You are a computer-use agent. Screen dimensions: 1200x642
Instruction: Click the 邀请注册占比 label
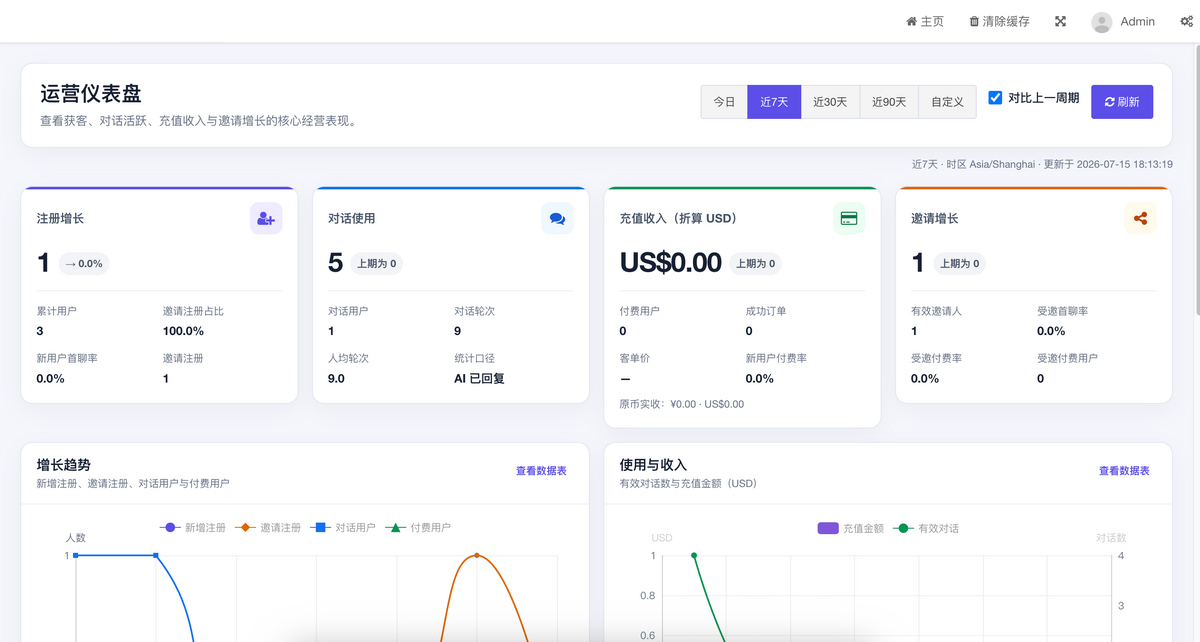pos(193,311)
